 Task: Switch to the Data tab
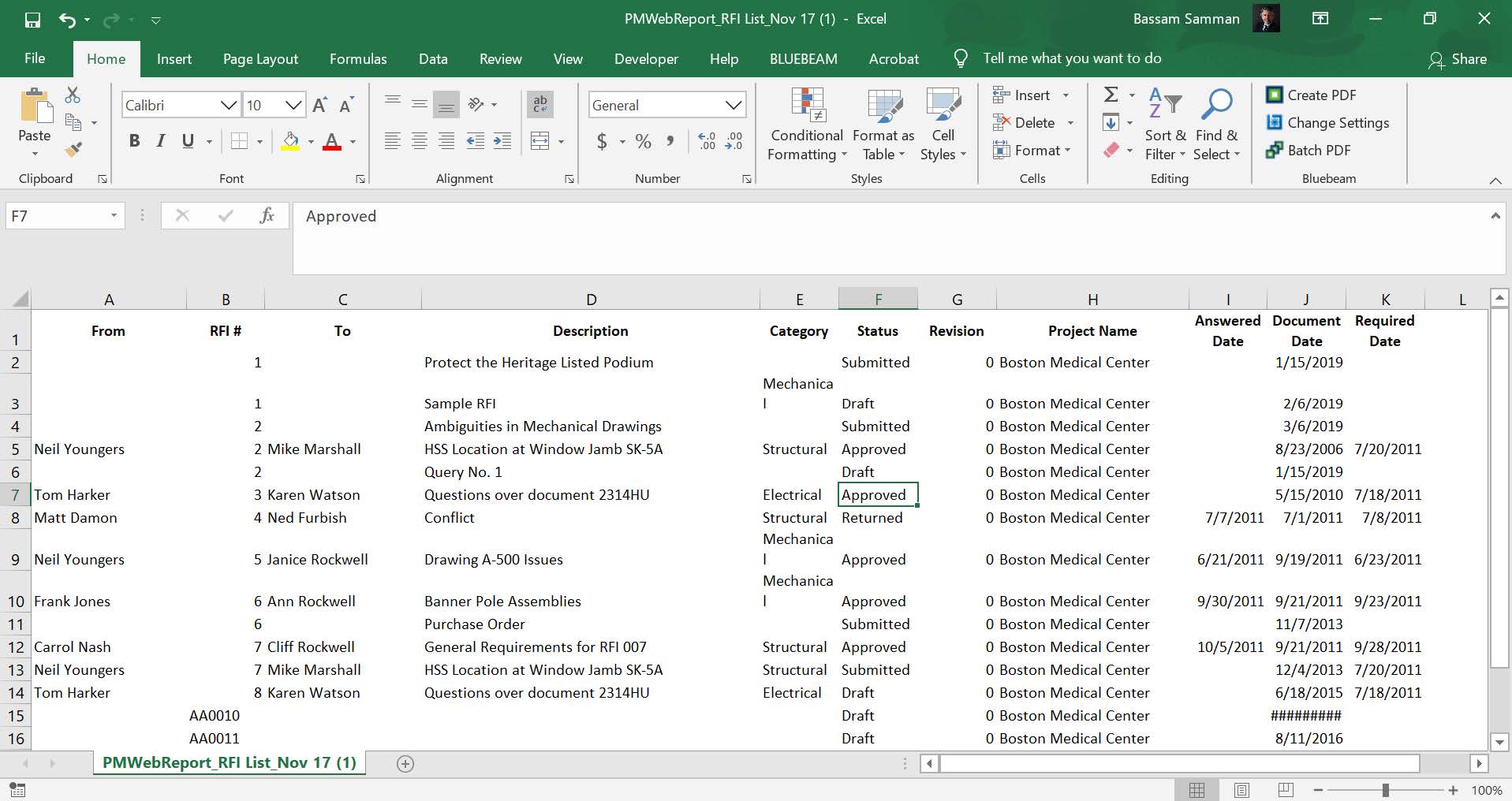[433, 59]
